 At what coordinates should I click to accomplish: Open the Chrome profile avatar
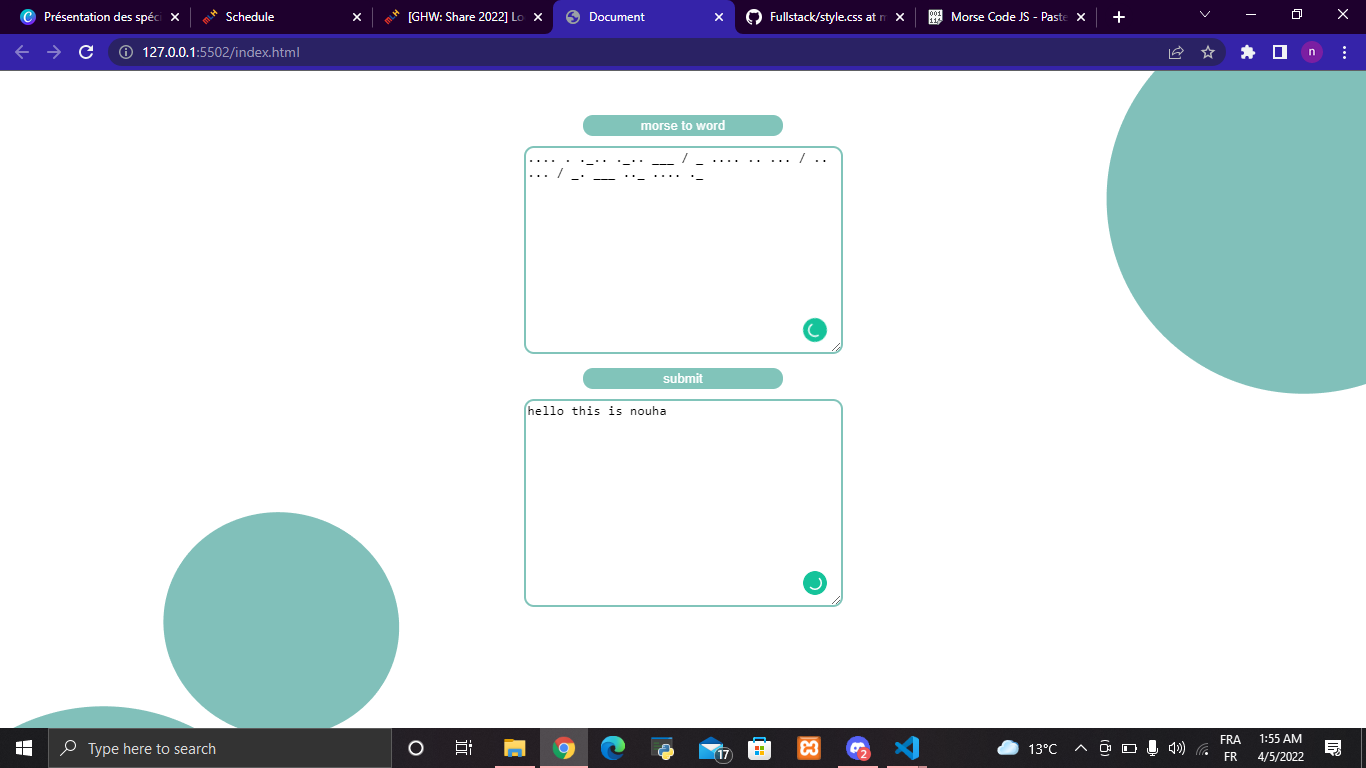pos(1312,52)
